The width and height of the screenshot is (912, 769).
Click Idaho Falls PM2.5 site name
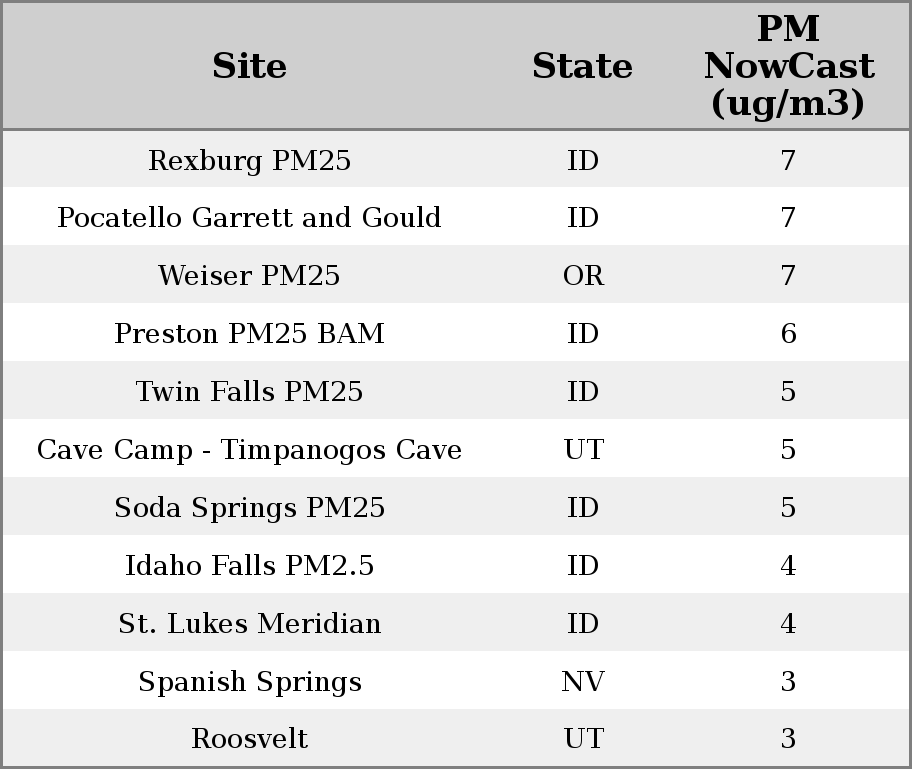point(249,566)
